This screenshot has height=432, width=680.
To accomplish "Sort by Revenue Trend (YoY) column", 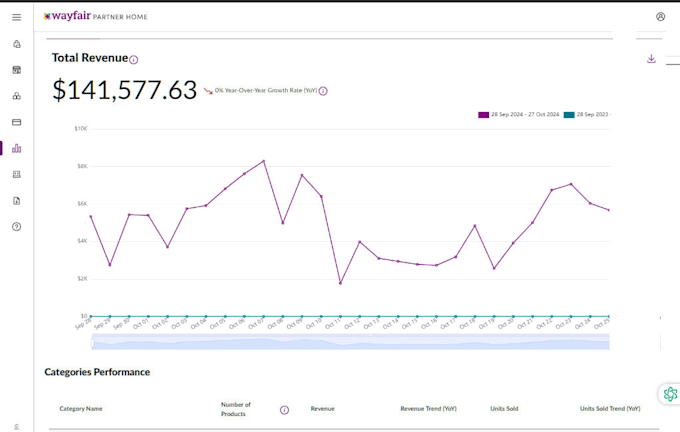I will [x=428, y=409].
